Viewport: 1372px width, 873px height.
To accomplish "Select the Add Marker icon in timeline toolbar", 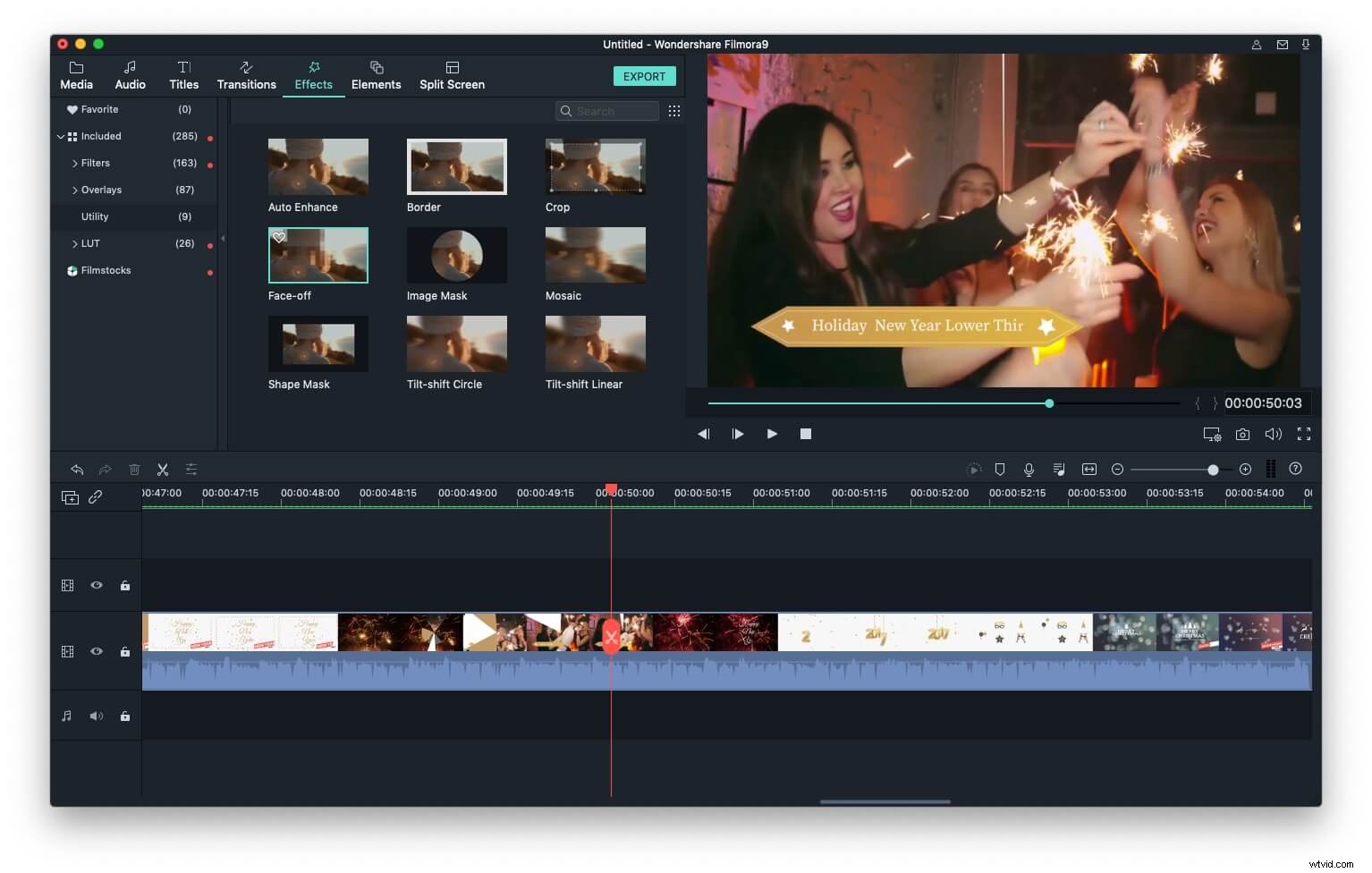I will pyautogui.click(x=999, y=469).
